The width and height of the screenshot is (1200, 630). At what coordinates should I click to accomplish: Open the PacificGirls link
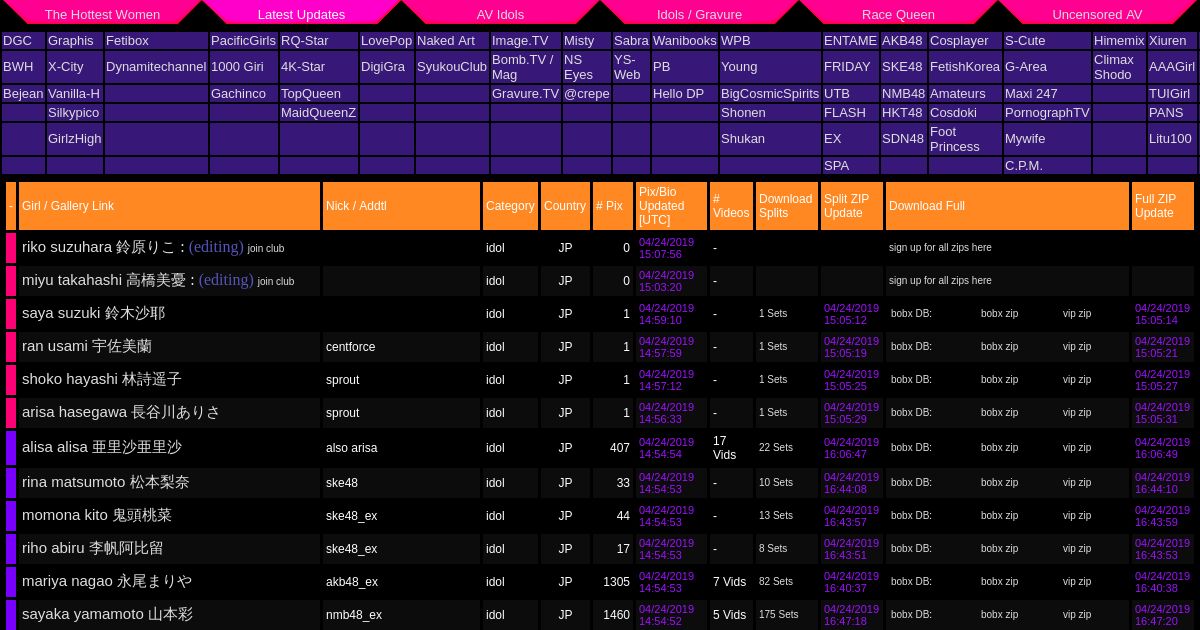click(x=243, y=41)
